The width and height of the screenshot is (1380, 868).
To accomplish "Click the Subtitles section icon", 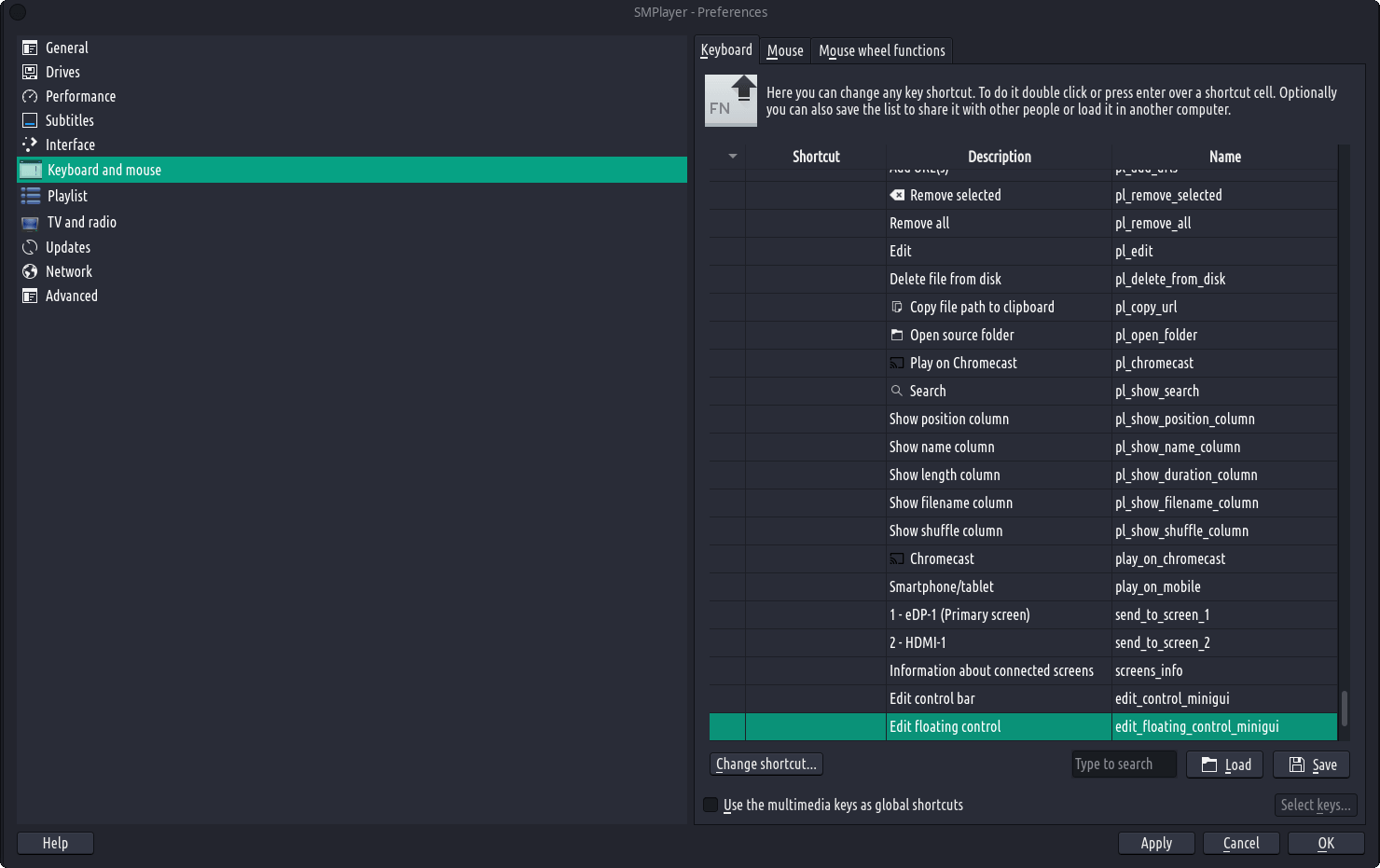I will tap(30, 120).
